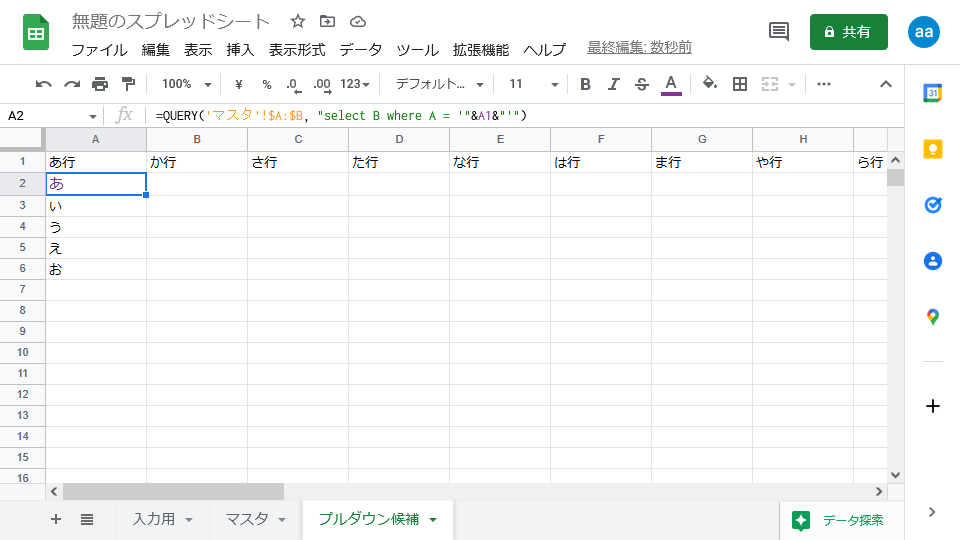960x540 pixels.
Task: Open more number formats 123 dropdown
Action: (355, 84)
